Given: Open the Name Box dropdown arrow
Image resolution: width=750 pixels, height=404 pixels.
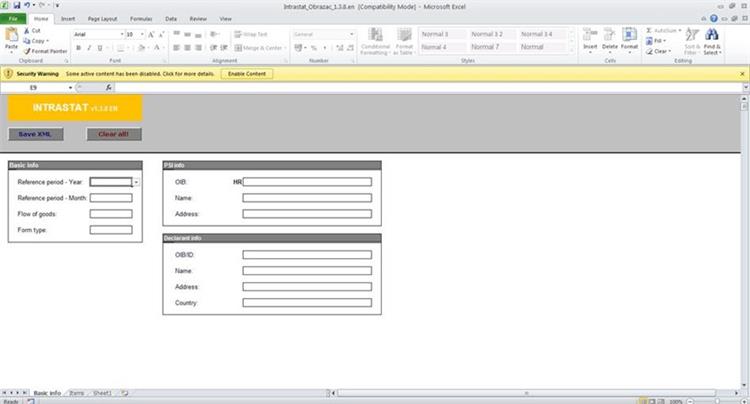Looking at the screenshot, I should coord(70,88).
